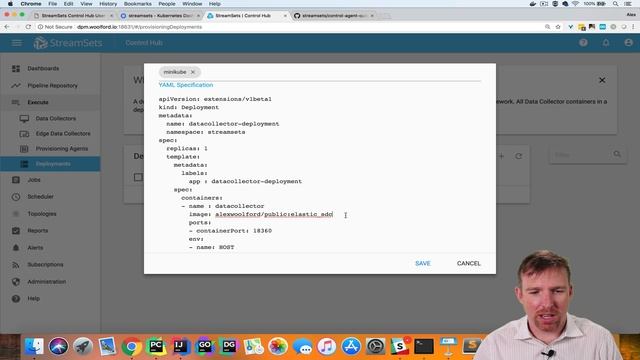Screen dimensions: 640x360
Task: Toggle the select-all deployments checkbox
Action: point(138,177)
